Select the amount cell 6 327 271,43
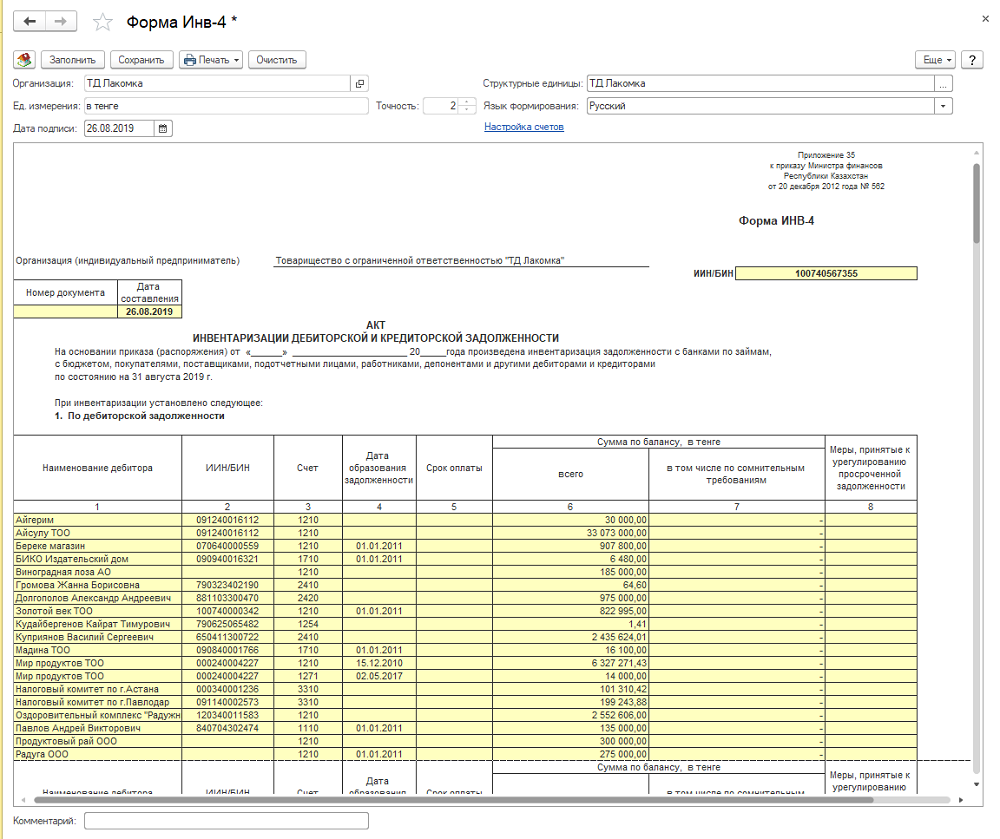The height and width of the screenshot is (839, 1000). coord(570,663)
